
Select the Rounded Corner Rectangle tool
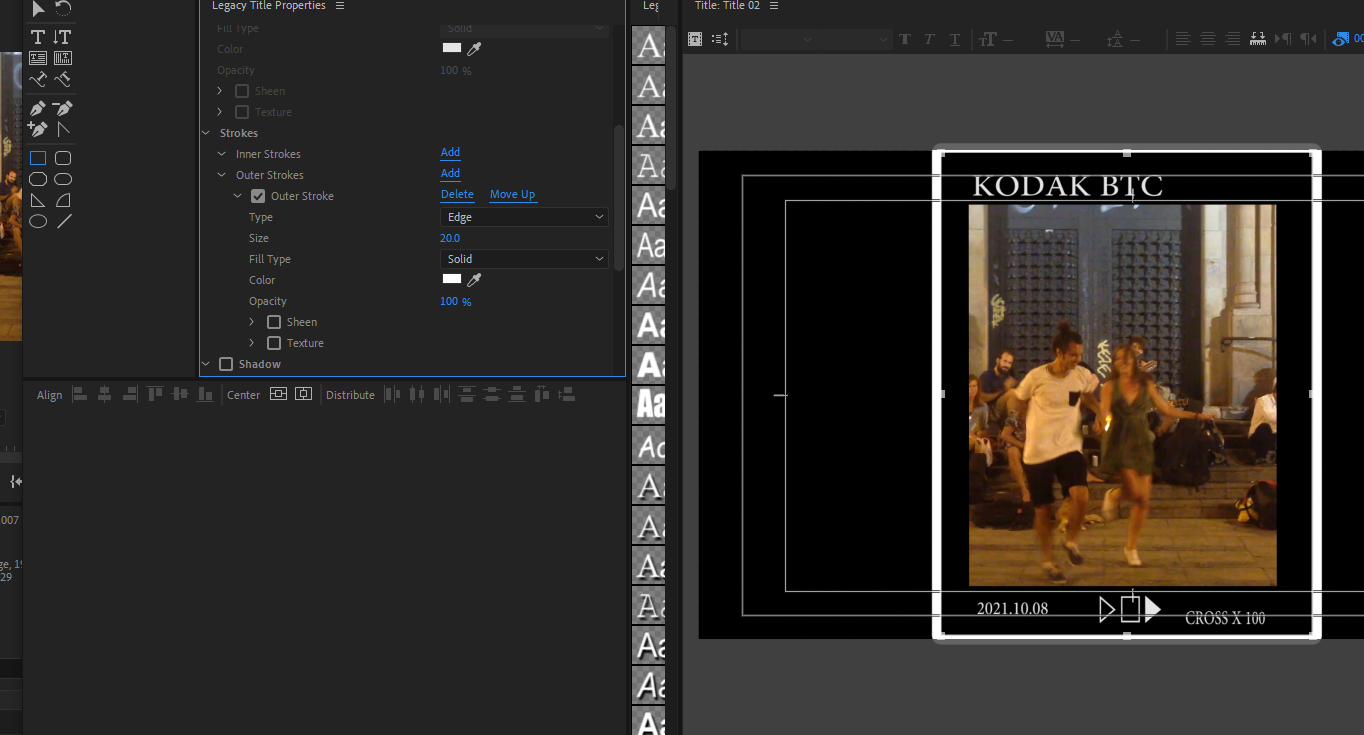coord(63,158)
